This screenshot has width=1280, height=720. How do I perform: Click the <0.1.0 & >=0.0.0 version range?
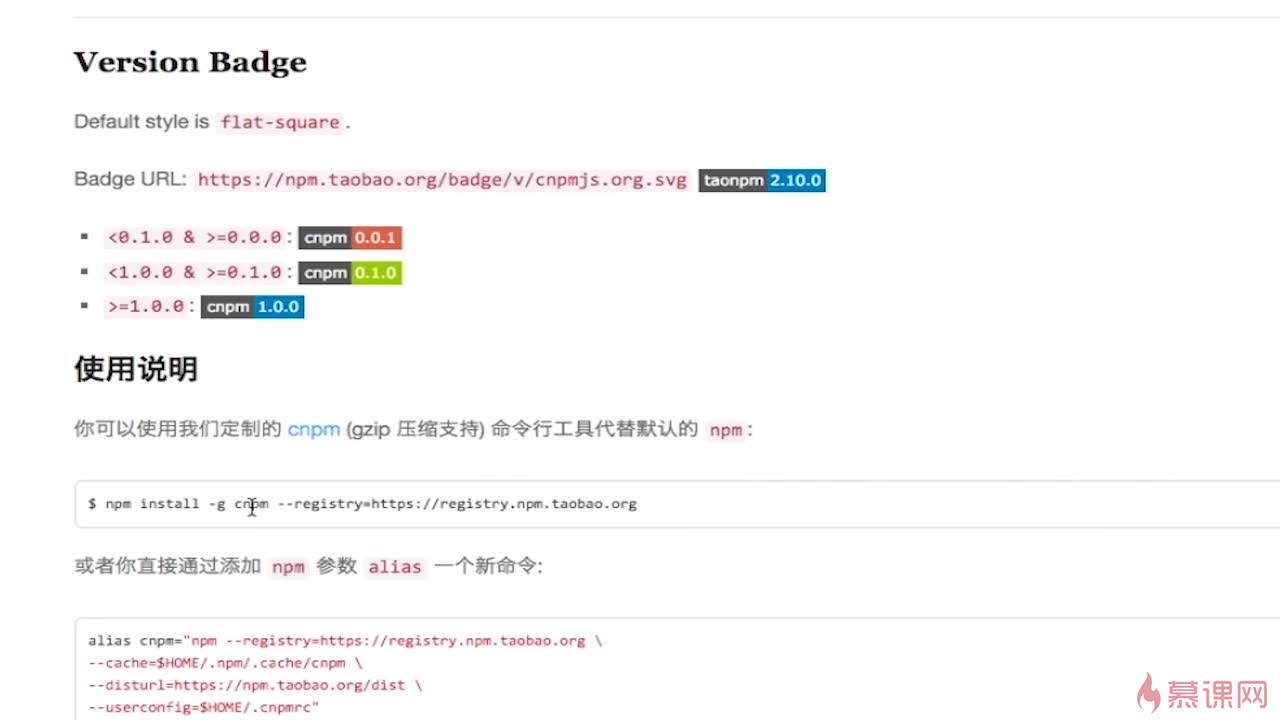(x=195, y=238)
